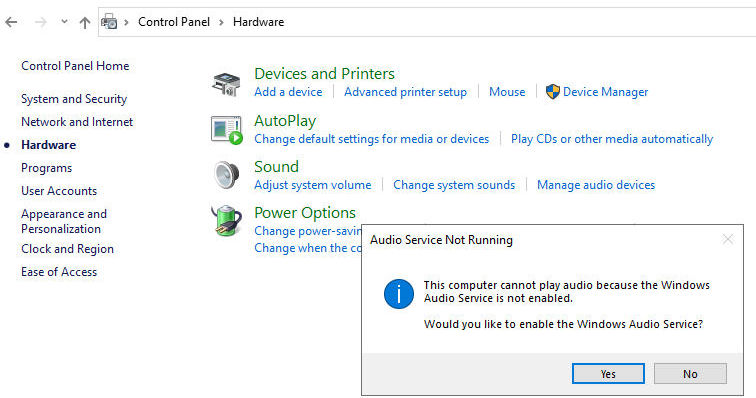Open Mouse settings link
The width and height of the screenshot is (756, 398).
[x=507, y=92]
